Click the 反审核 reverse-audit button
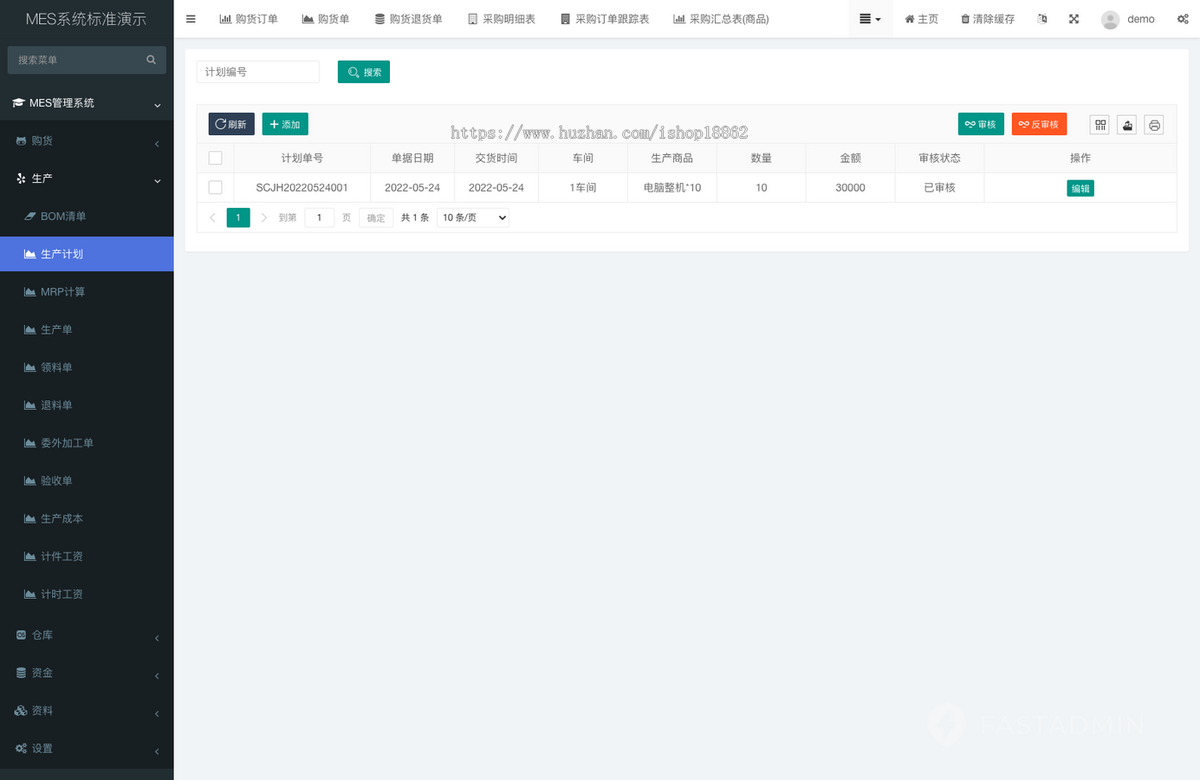The width and height of the screenshot is (1200, 780). pyautogui.click(x=1039, y=124)
